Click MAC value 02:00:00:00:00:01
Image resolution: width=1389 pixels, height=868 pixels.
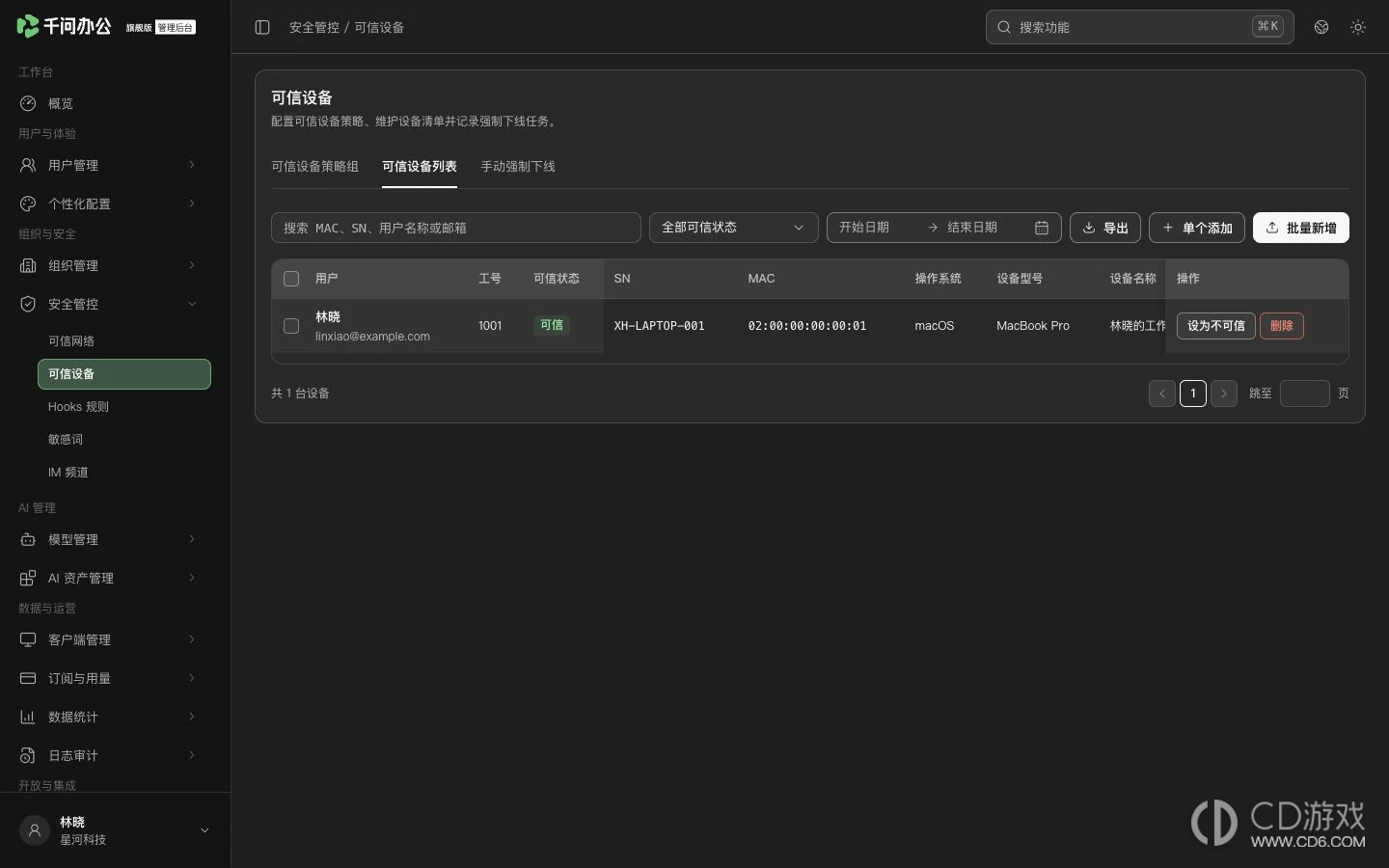pyautogui.click(x=807, y=326)
